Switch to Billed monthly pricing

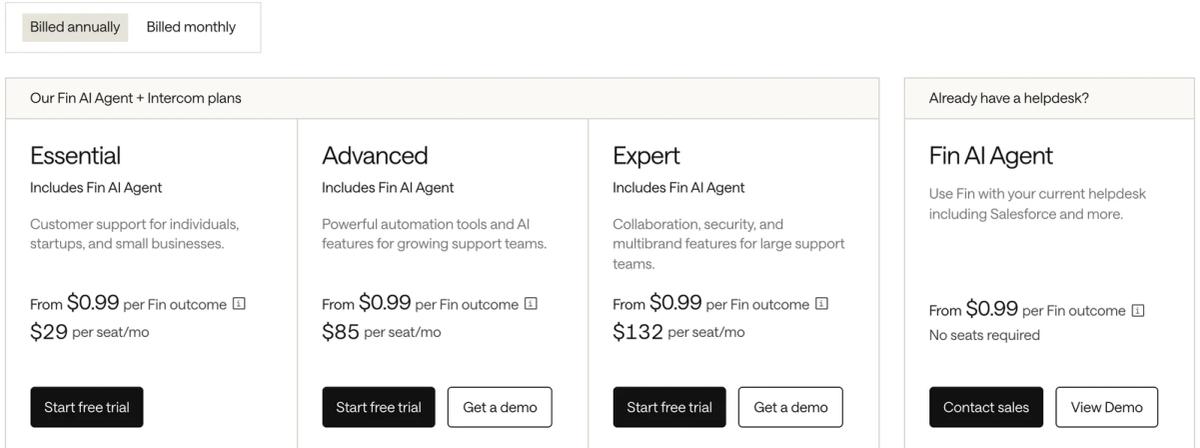191,27
